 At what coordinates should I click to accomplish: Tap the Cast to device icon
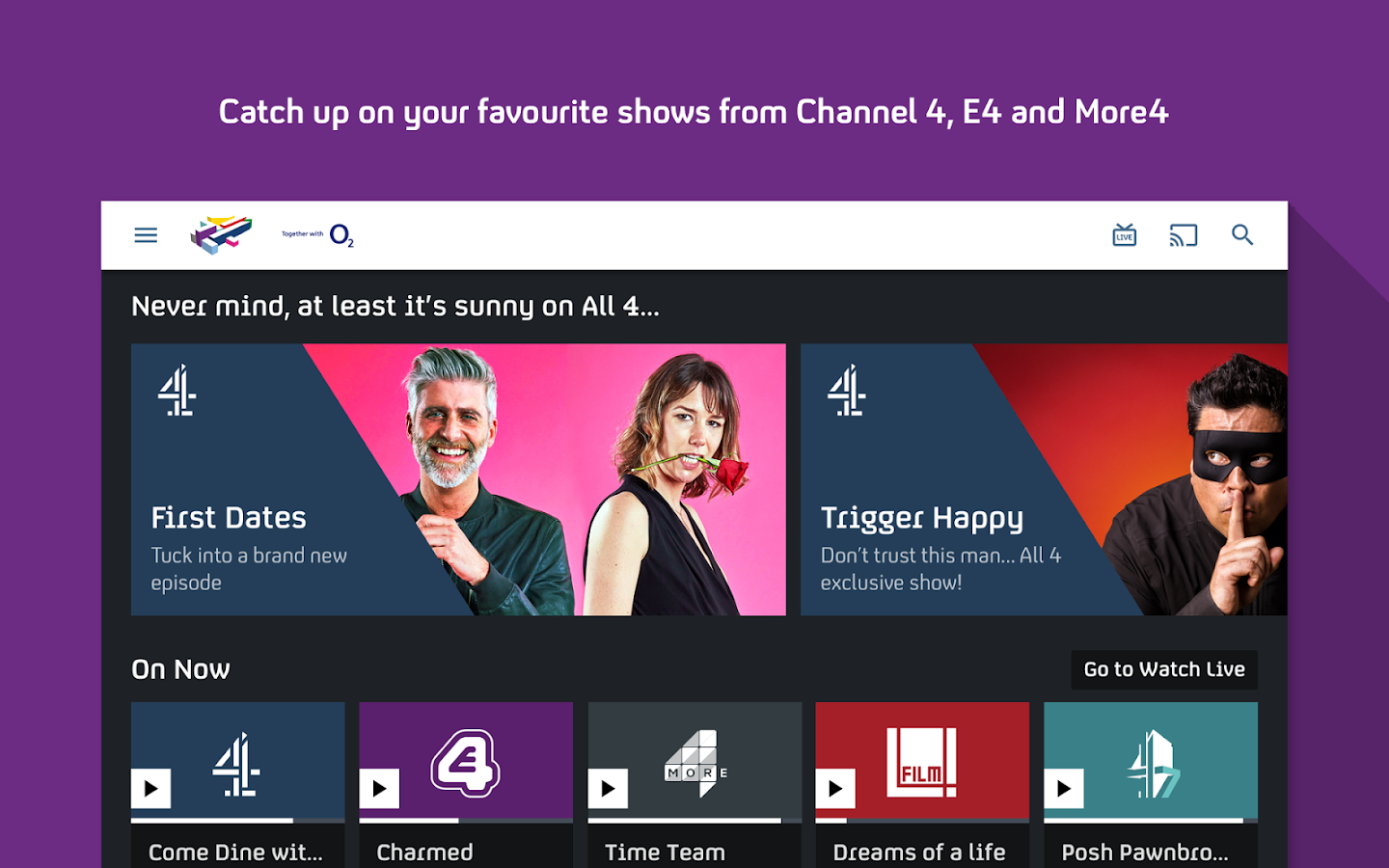coord(1184,235)
